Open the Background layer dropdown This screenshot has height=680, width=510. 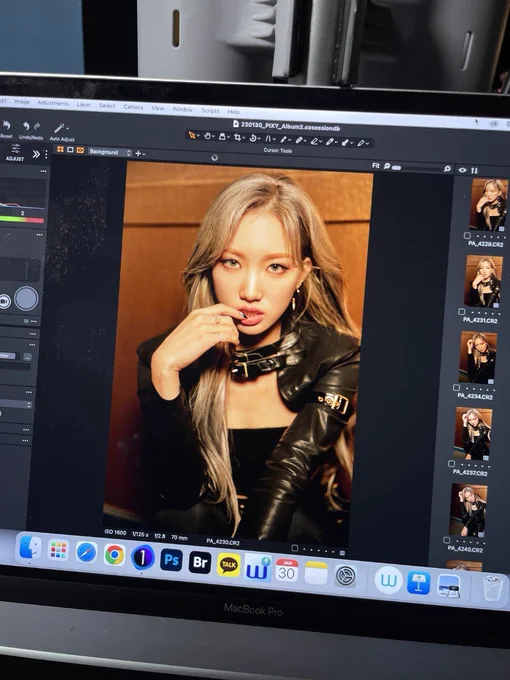point(110,152)
